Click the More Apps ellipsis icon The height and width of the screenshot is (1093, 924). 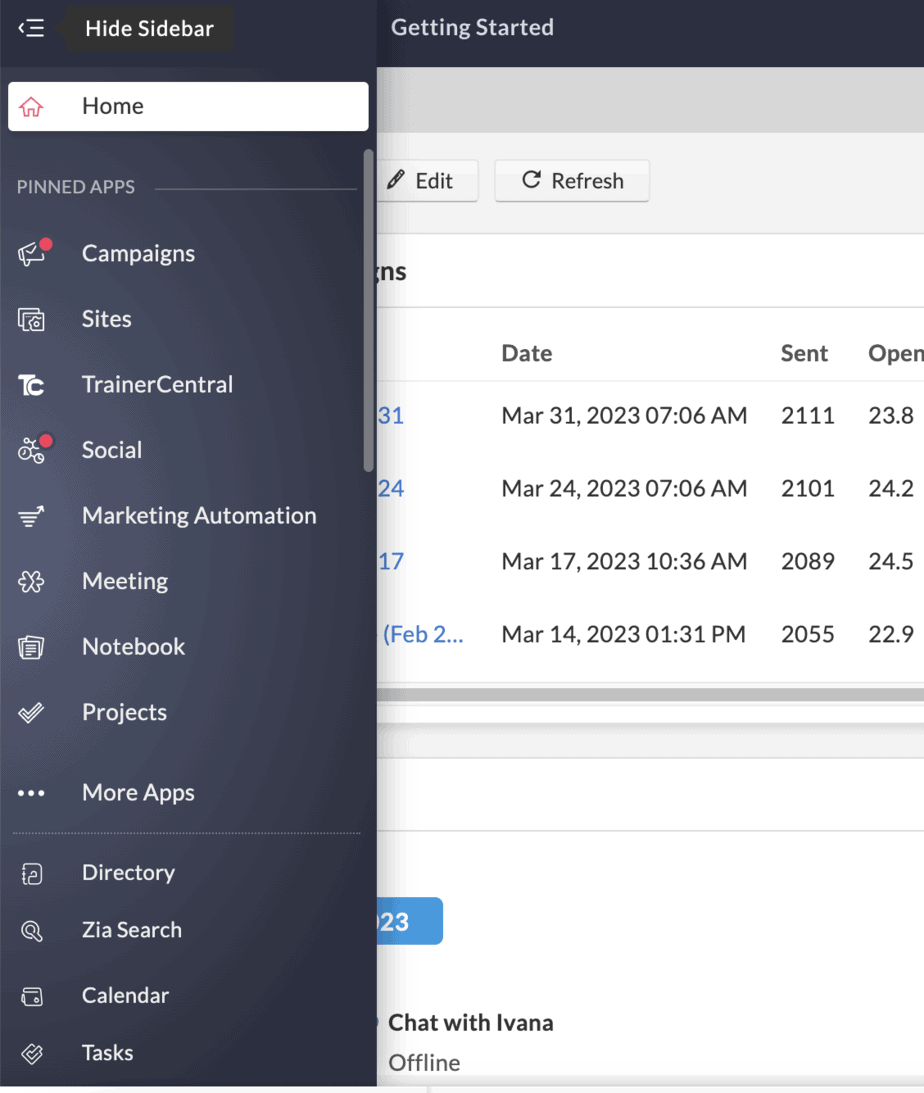(31, 793)
